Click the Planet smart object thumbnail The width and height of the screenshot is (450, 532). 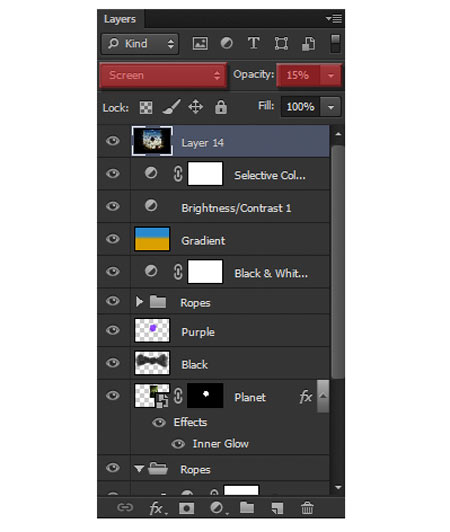tap(152, 396)
